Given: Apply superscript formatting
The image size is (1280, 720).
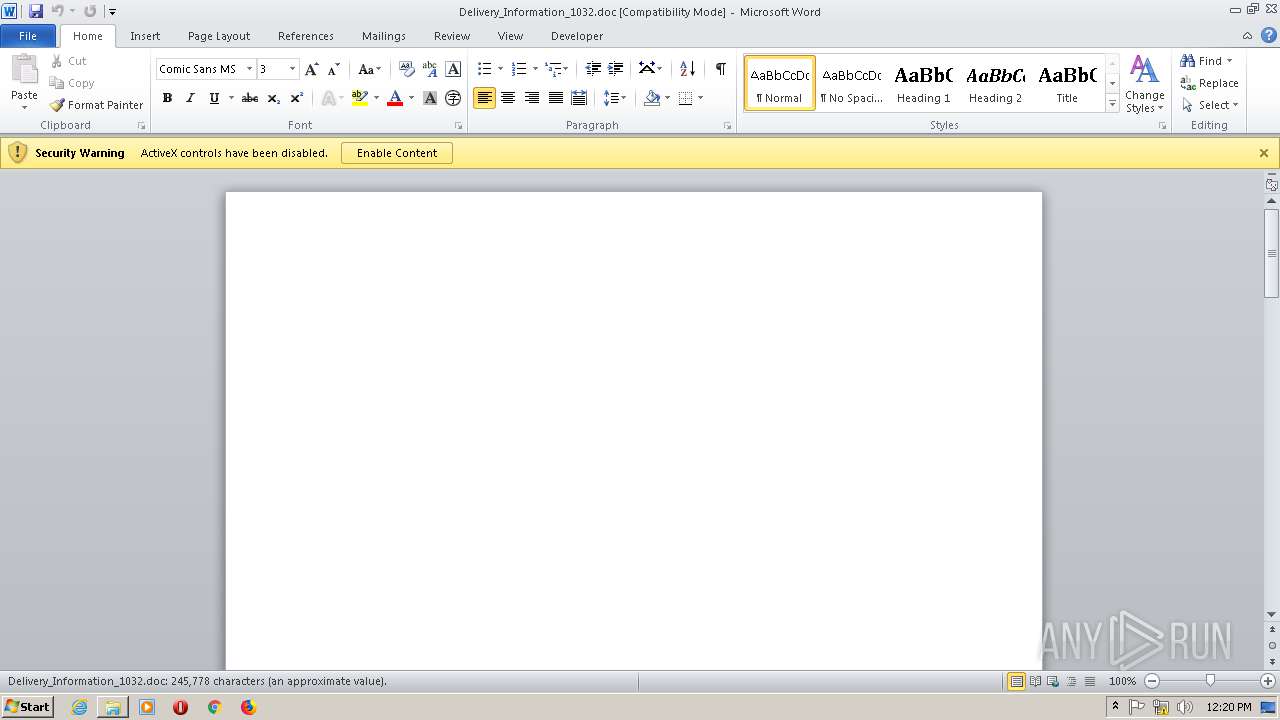Looking at the screenshot, I should 296,98.
